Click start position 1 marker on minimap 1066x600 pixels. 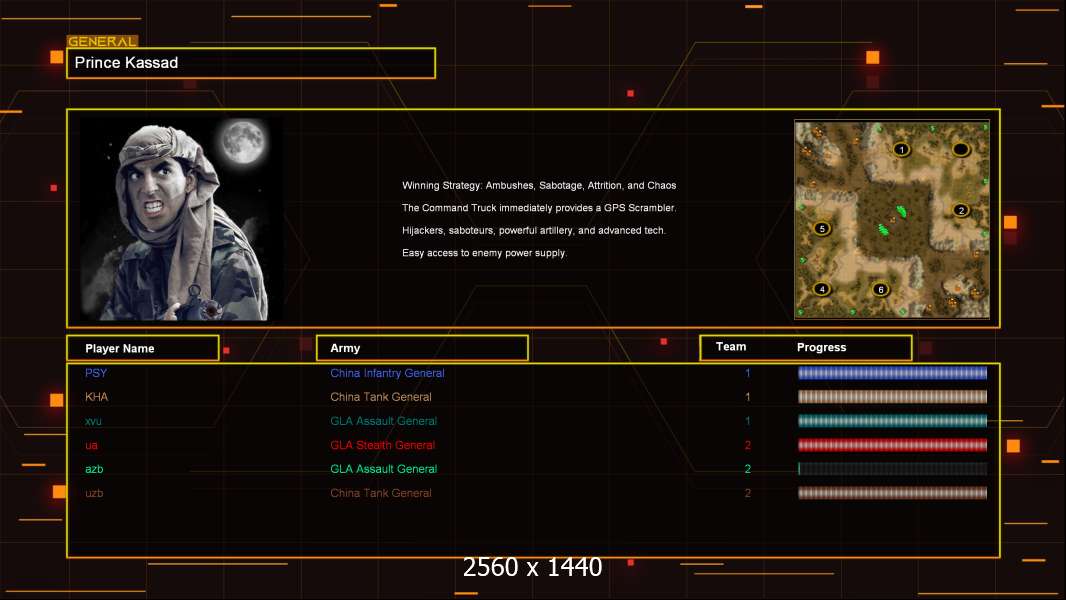click(x=901, y=150)
